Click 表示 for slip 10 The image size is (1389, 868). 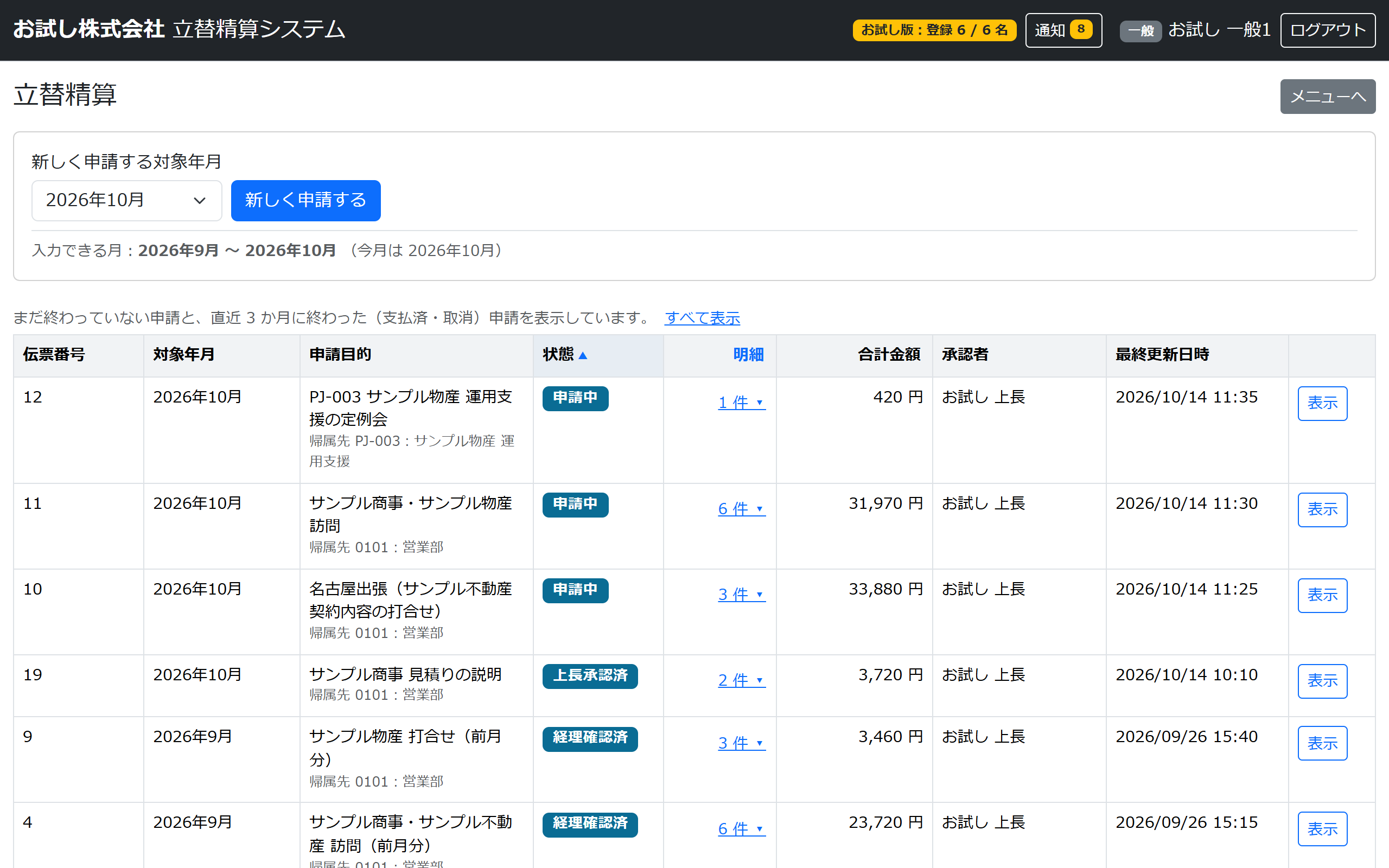click(x=1322, y=595)
